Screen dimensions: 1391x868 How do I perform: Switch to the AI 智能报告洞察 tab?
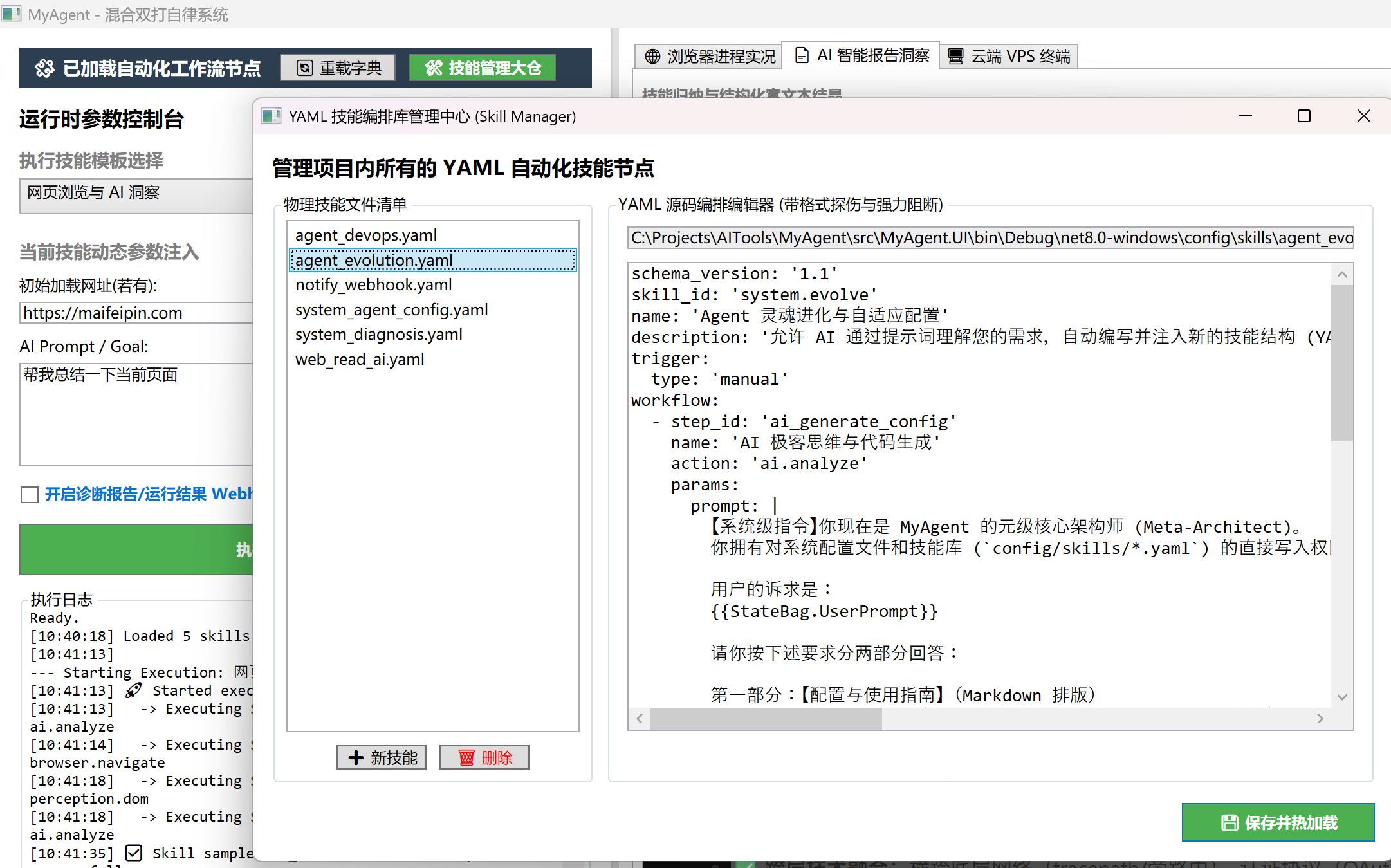(862, 55)
